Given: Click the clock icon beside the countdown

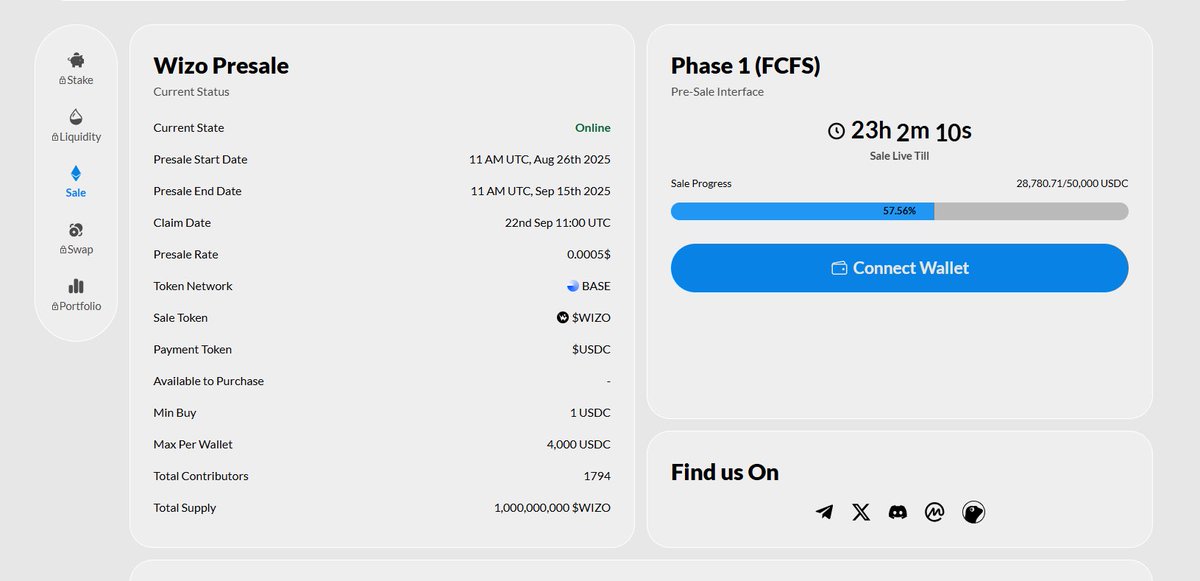Looking at the screenshot, I should (836, 131).
